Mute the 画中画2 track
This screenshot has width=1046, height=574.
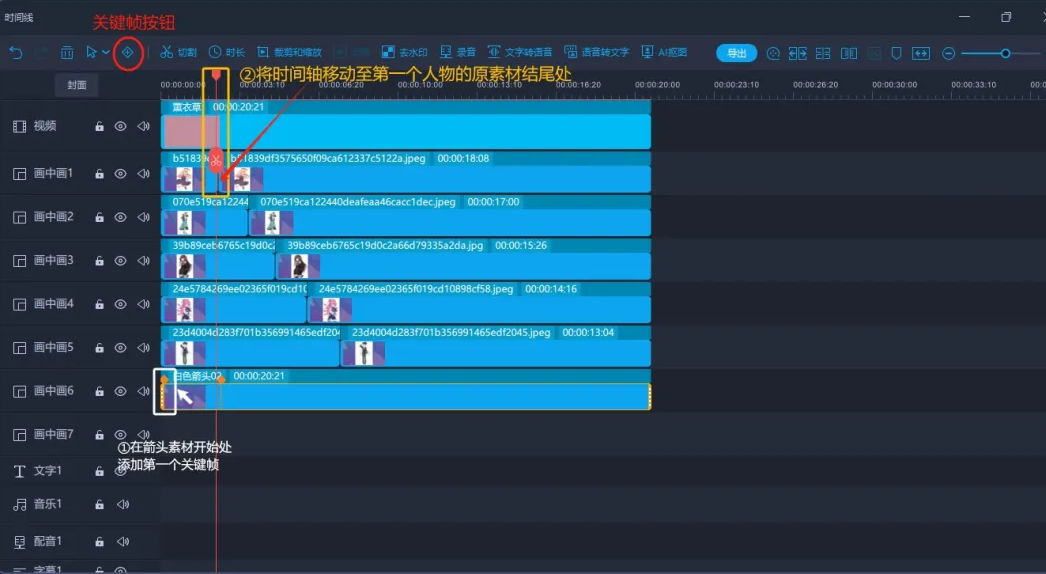coord(143,217)
